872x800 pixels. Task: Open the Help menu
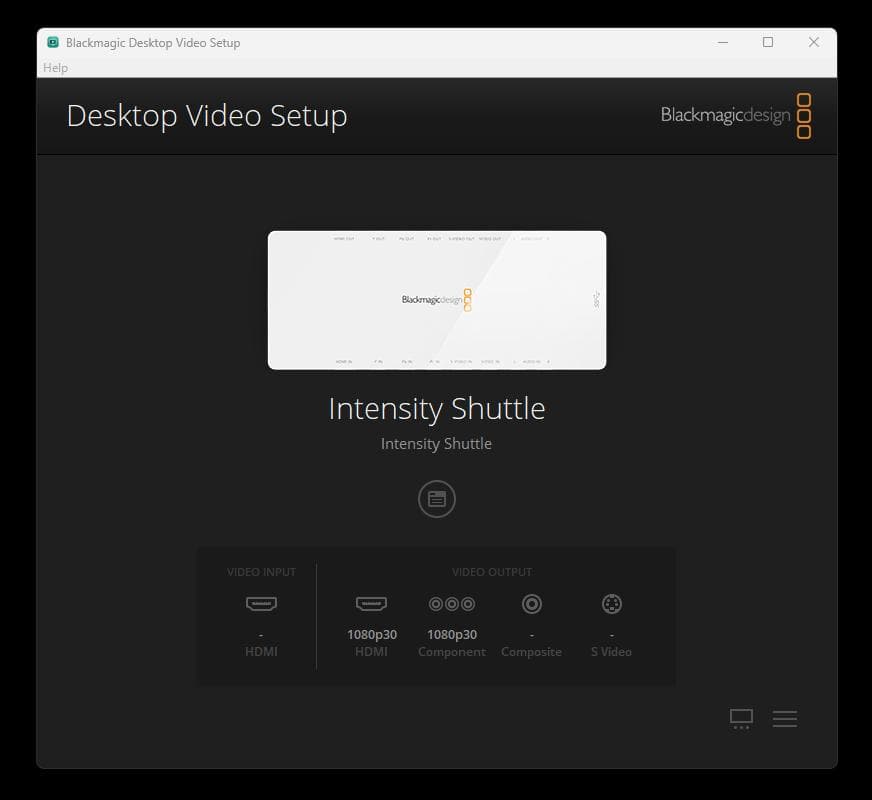coord(56,67)
